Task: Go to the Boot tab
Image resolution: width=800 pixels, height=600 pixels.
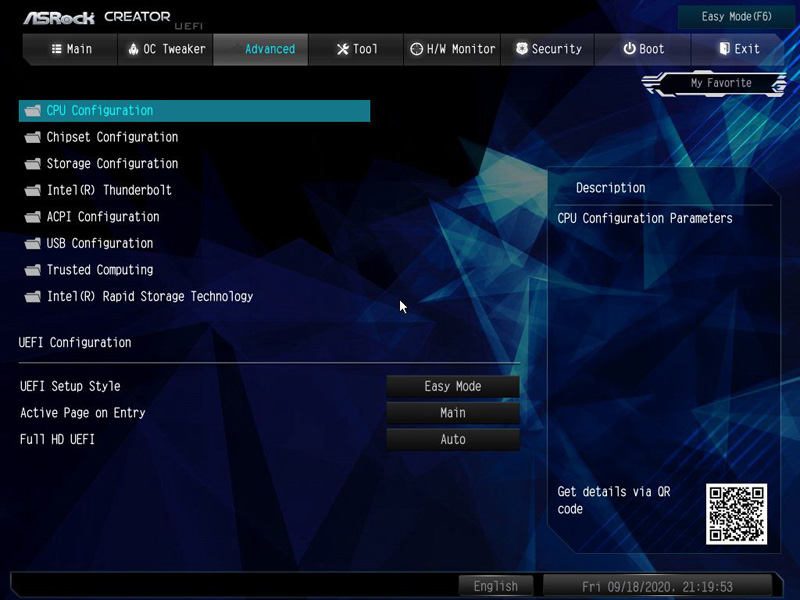Action: pos(643,49)
